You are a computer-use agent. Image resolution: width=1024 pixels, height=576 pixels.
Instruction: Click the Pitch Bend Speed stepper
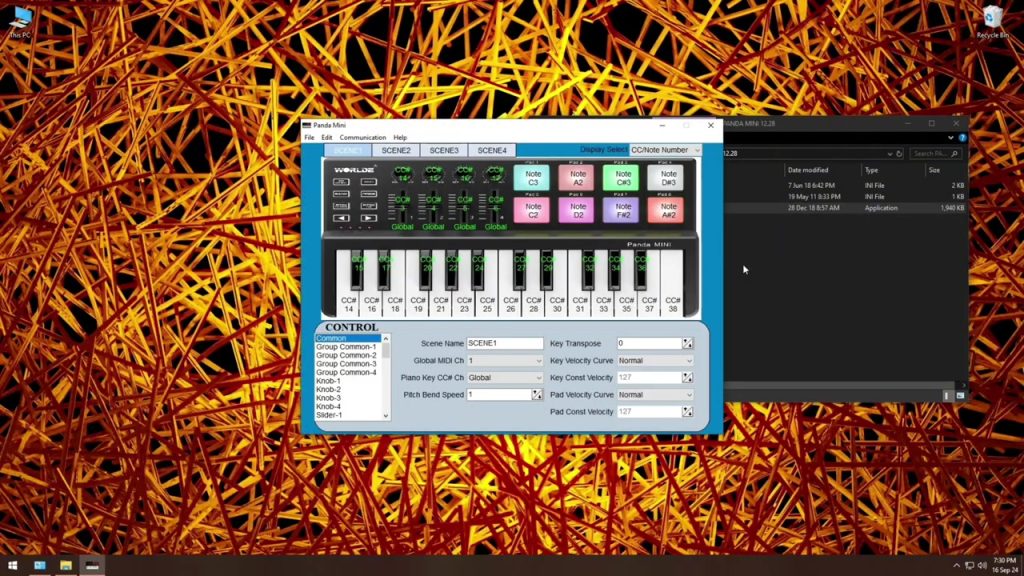(x=537, y=394)
